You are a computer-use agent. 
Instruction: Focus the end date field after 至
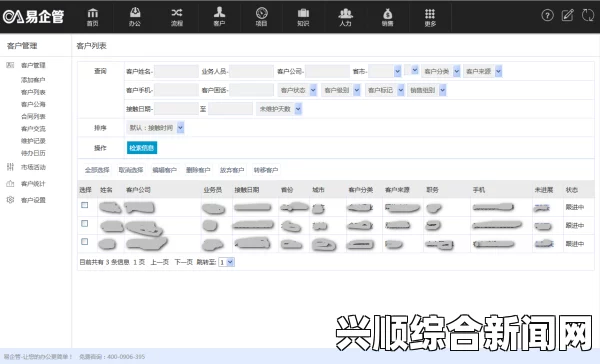pyautogui.click(x=230, y=109)
